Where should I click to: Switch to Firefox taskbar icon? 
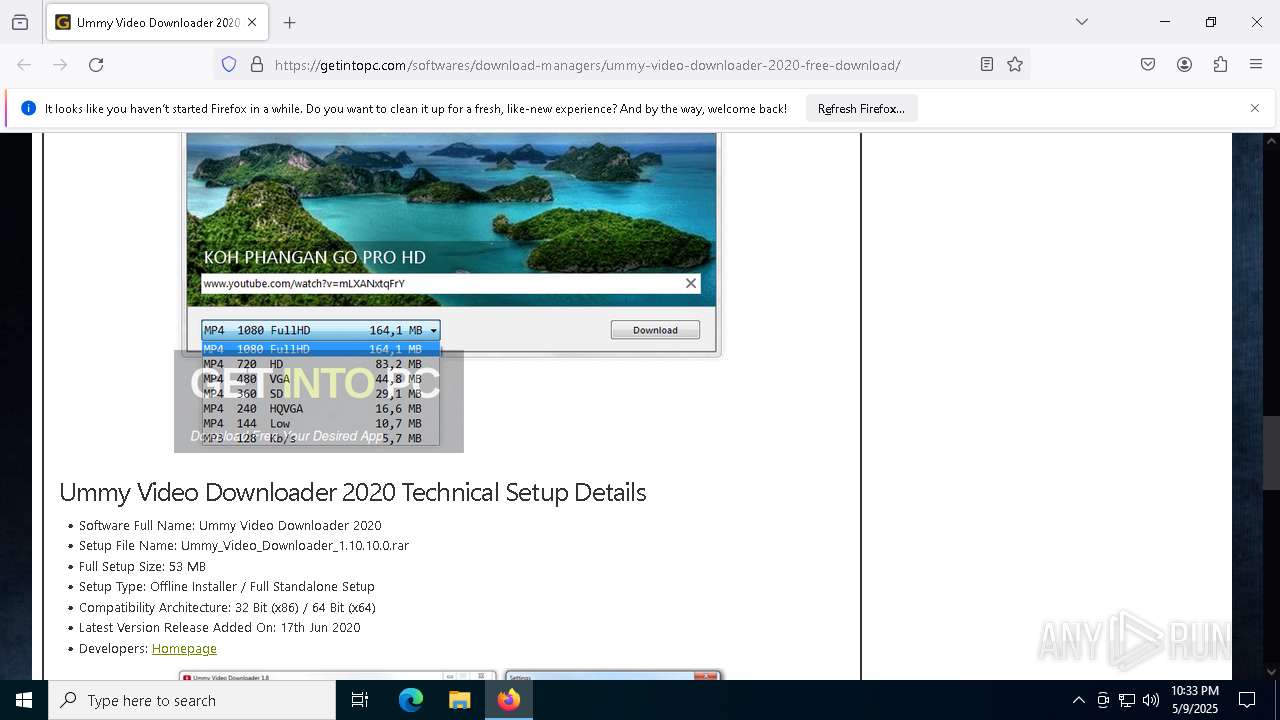[x=509, y=700]
